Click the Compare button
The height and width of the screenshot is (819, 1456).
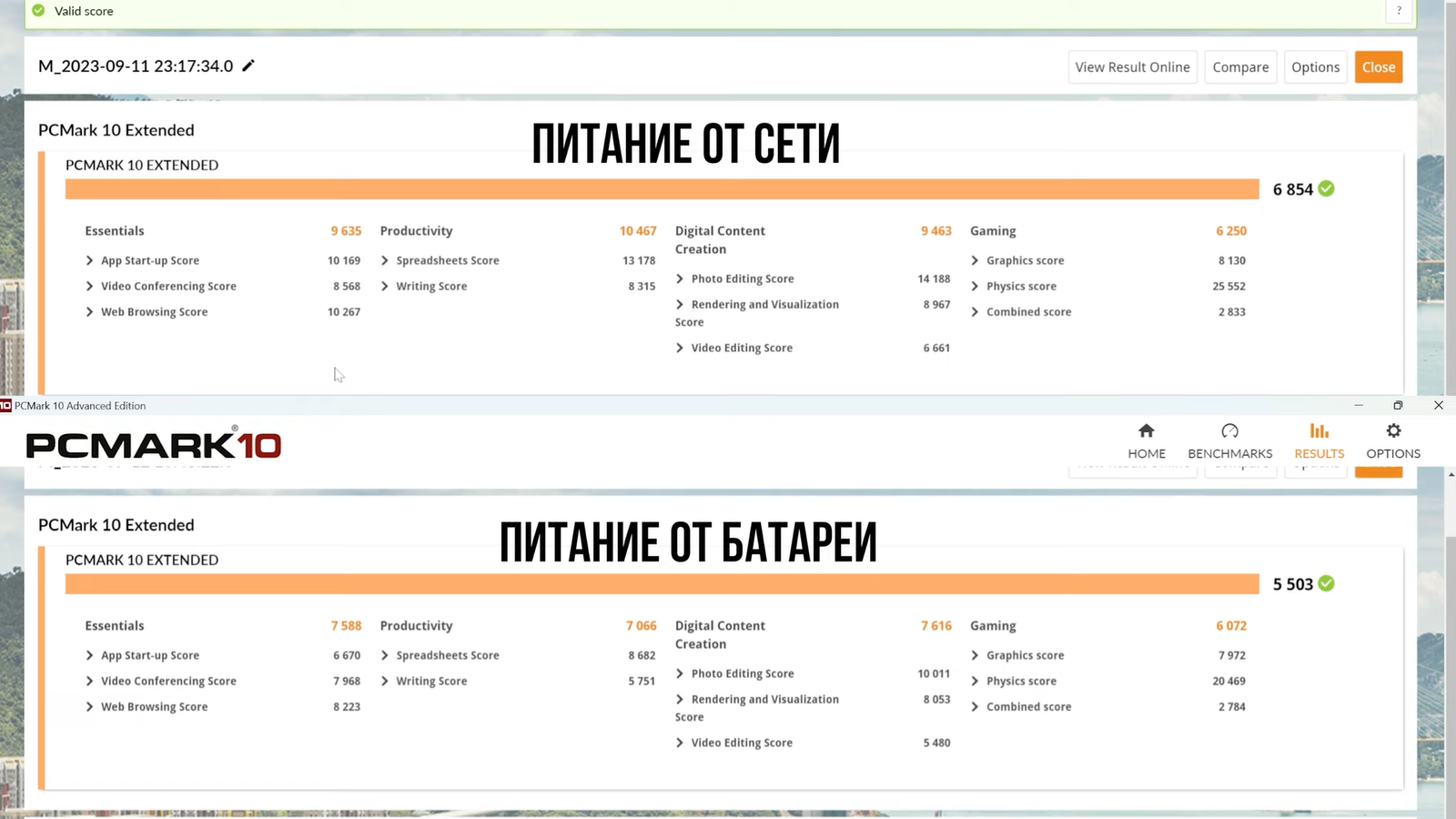1239,67
